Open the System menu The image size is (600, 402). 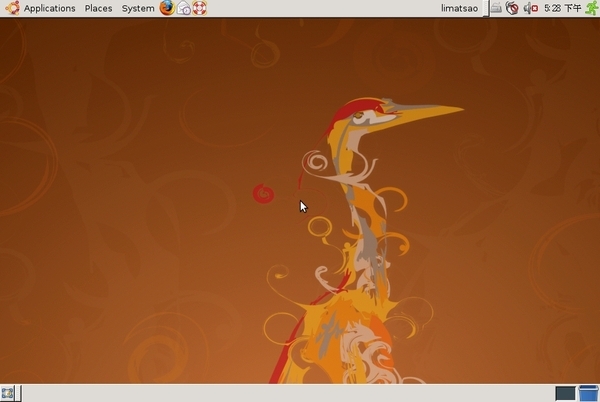[138, 8]
